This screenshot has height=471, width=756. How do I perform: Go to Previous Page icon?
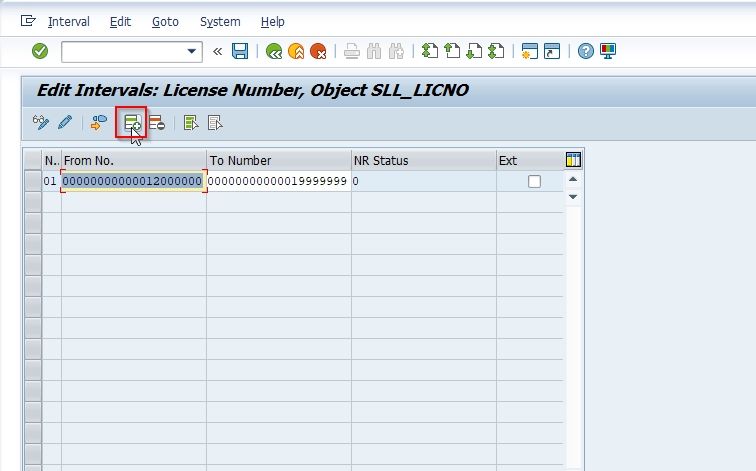tap(452, 51)
